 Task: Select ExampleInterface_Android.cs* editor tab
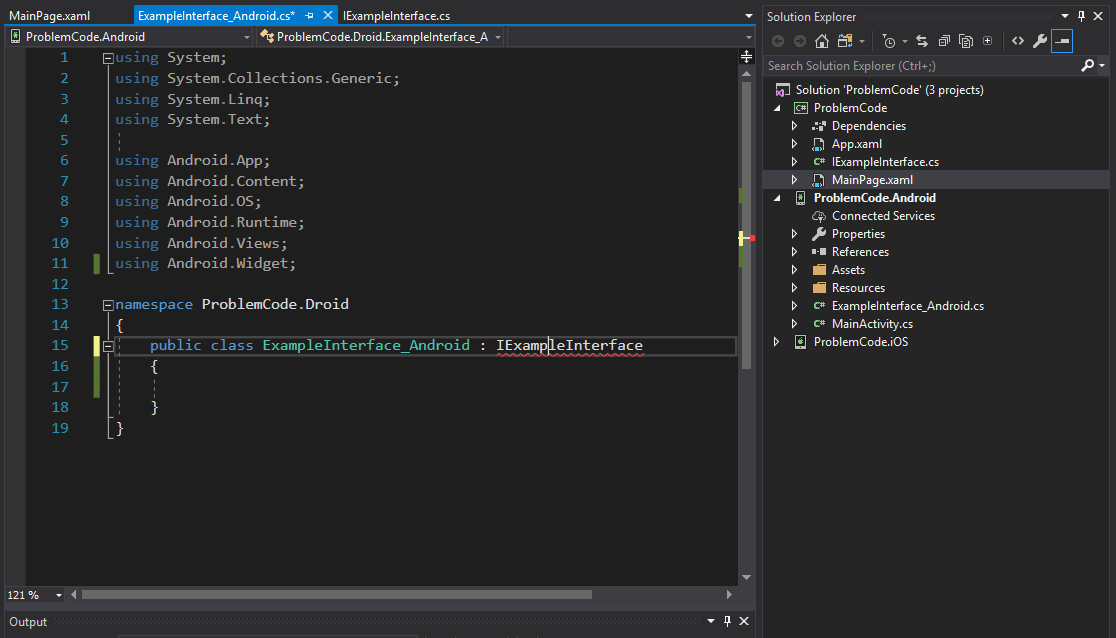pos(216,16)
